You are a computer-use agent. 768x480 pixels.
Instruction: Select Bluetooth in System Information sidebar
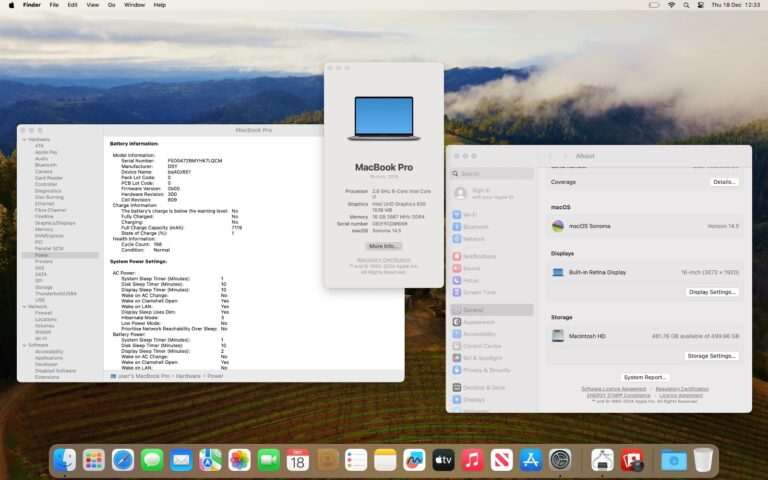46,165
